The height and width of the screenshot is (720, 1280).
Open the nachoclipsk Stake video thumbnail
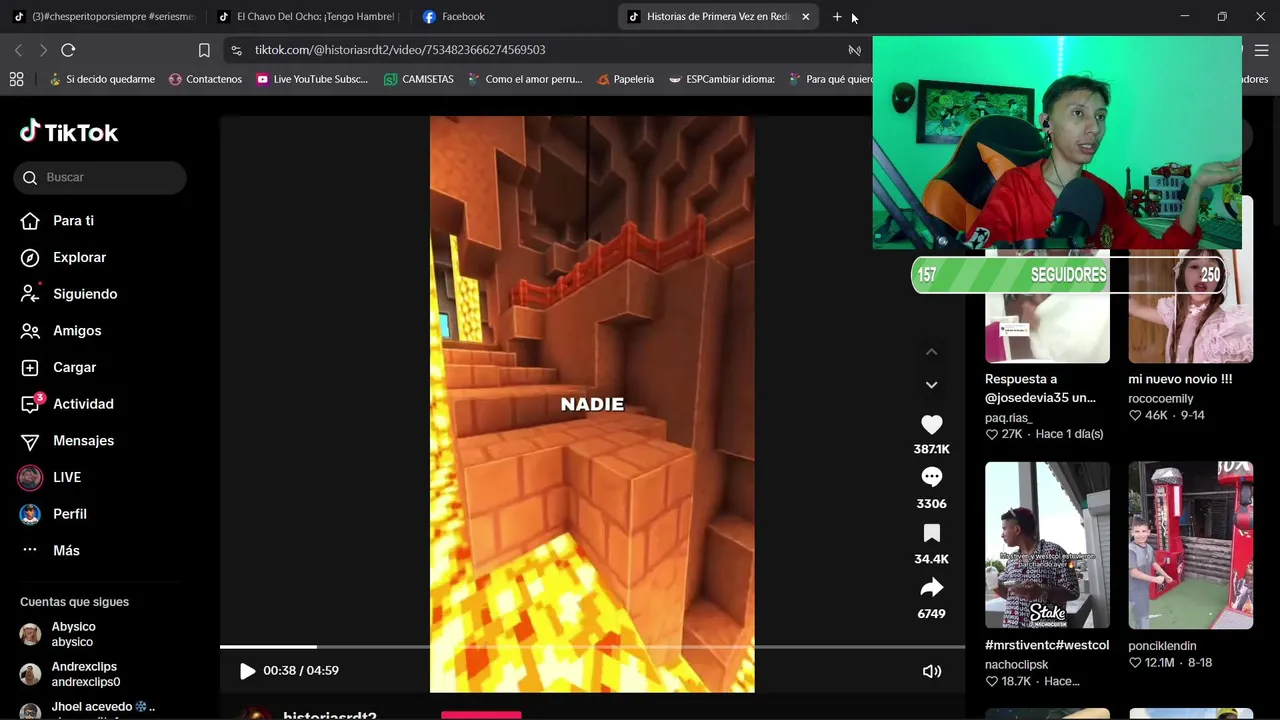coord(1047,545)
